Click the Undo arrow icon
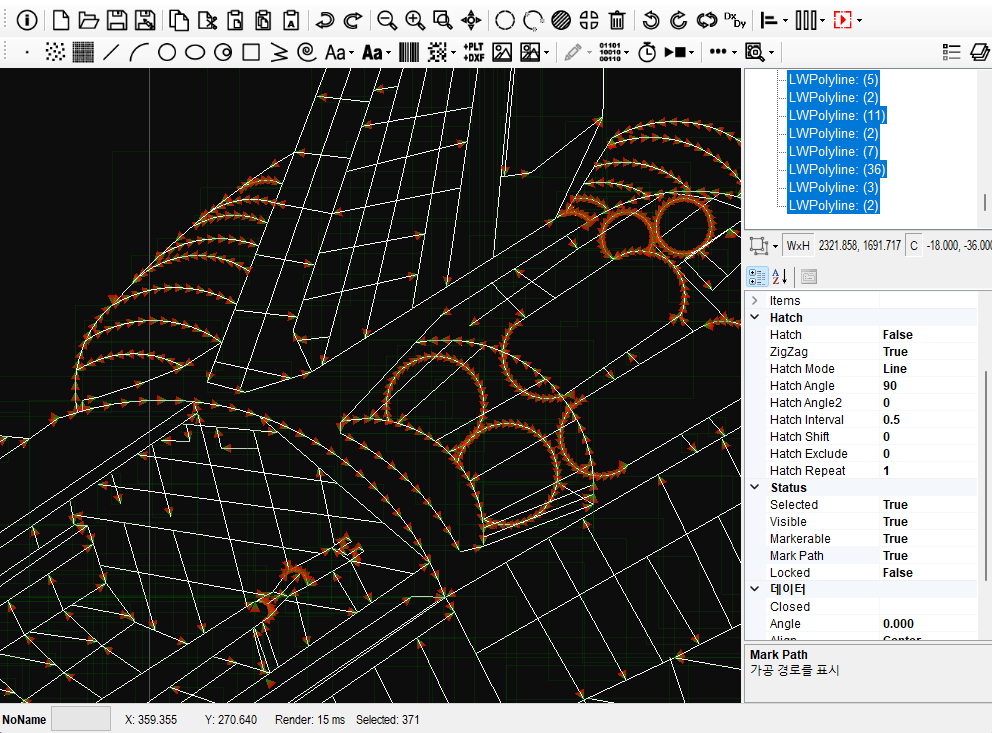Viewport: 992px width, 733px height. click(x=325, y=20)
